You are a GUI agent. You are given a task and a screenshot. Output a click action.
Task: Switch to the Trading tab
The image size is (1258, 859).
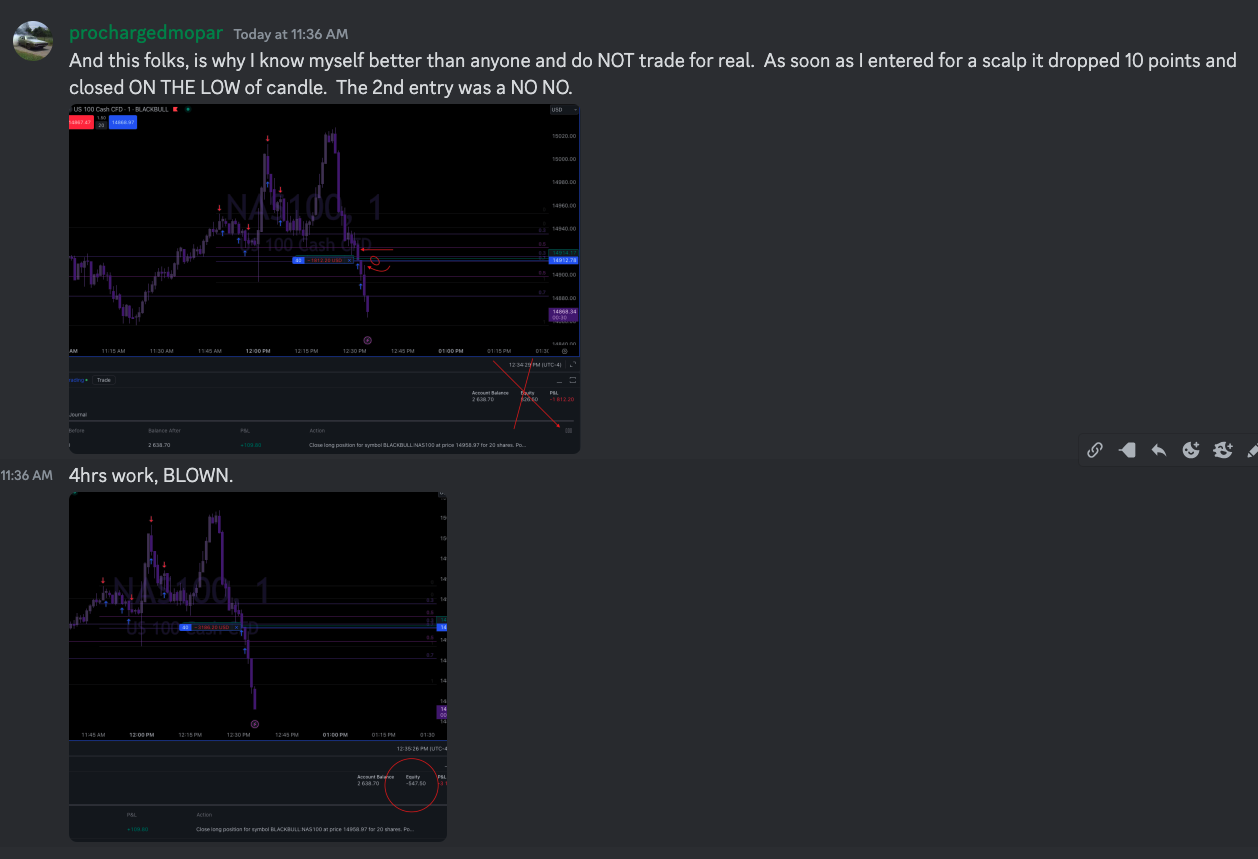pos(74,380)
